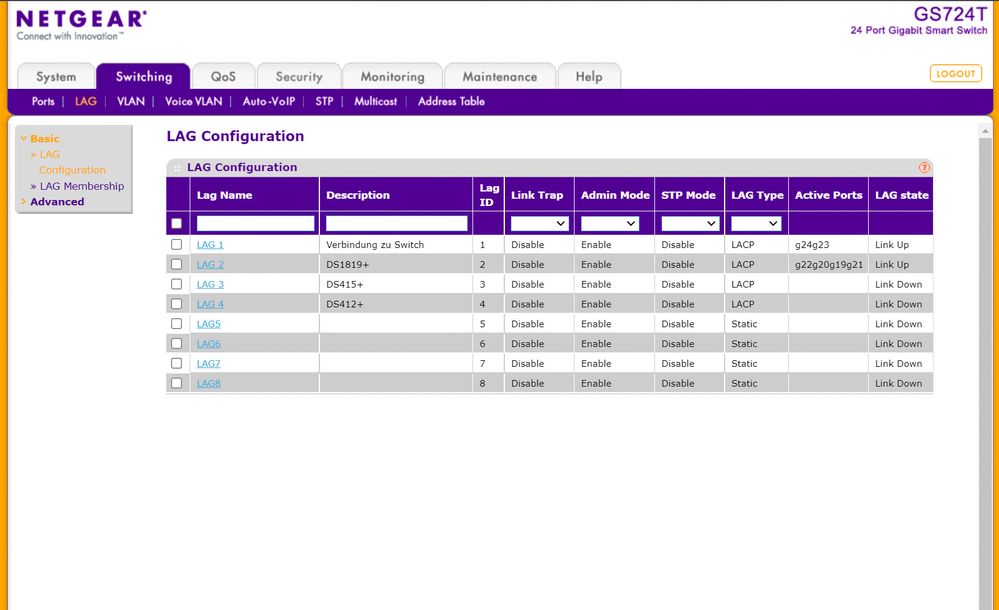This screenshot has width=999, height=610.
Task: Switch to the QoS tab
Action: pyautogui.click(x=222, y=76)
